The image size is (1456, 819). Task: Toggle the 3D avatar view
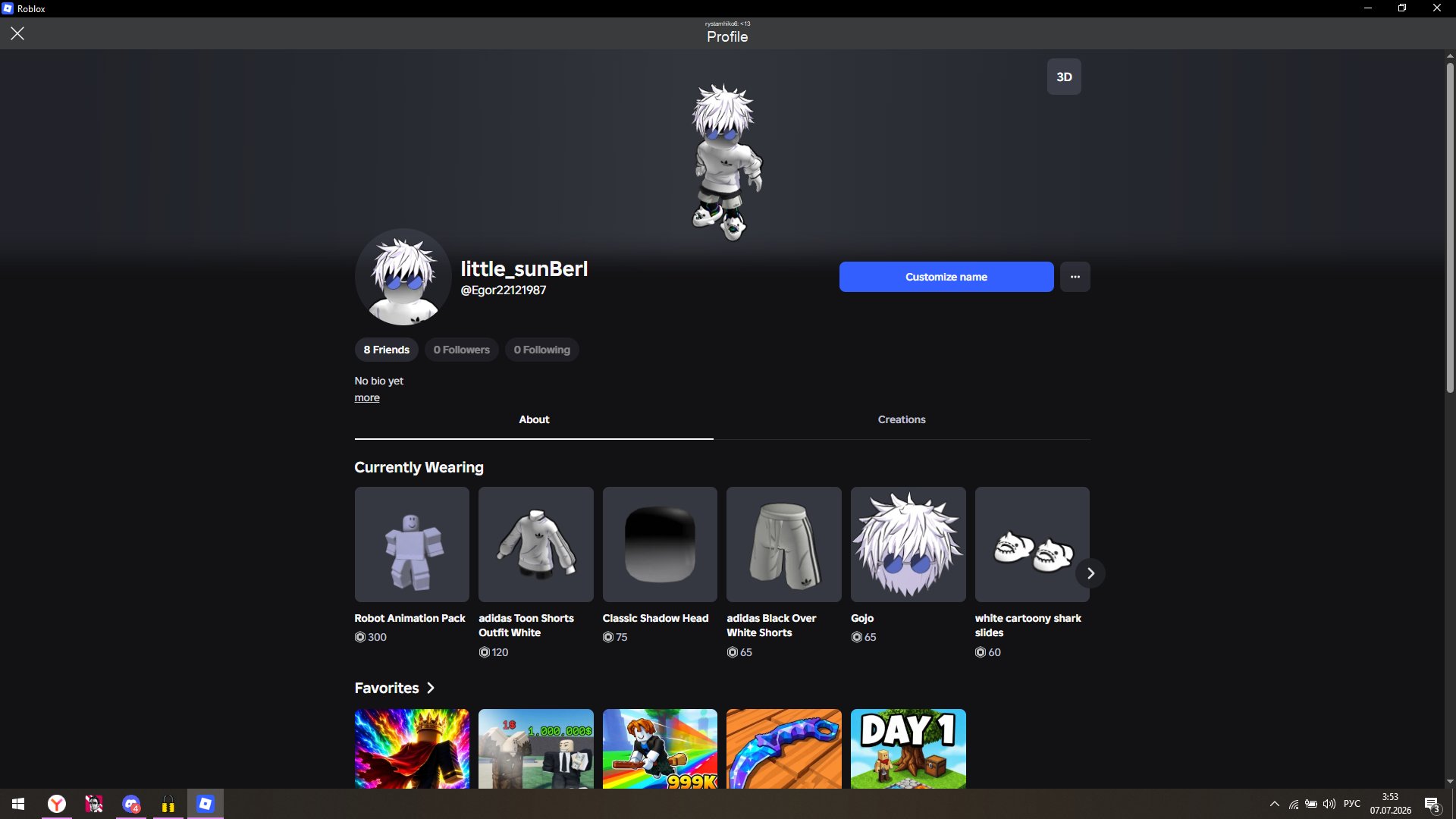(x=1064, y=77)
